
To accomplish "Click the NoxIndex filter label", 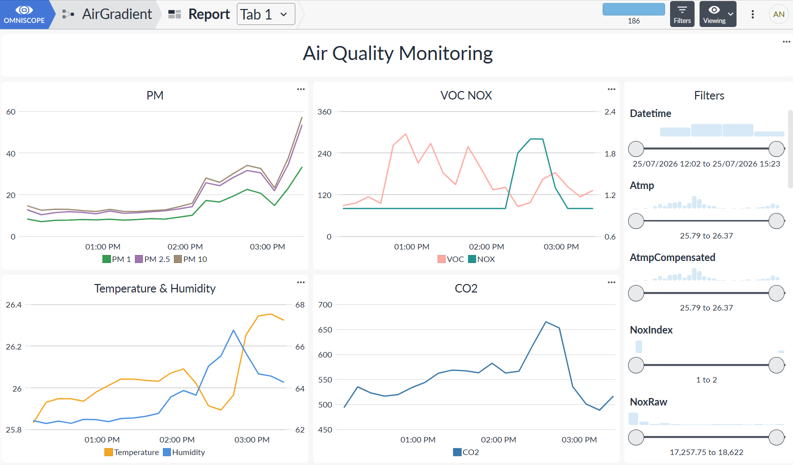I will [651, 330].
